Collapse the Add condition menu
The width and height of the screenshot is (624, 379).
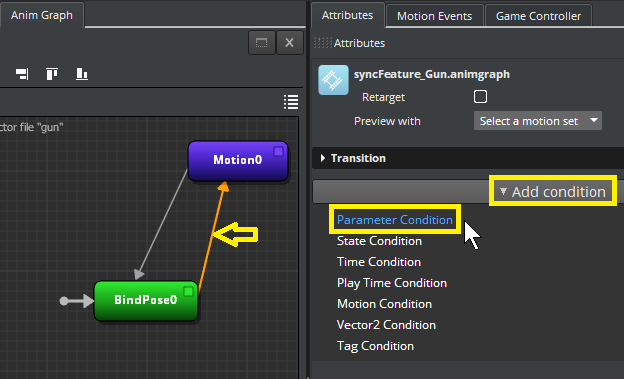pos(553,191)
